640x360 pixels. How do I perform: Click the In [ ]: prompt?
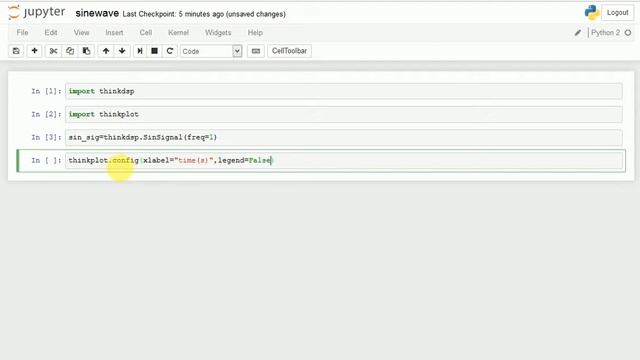pos(46,160)
